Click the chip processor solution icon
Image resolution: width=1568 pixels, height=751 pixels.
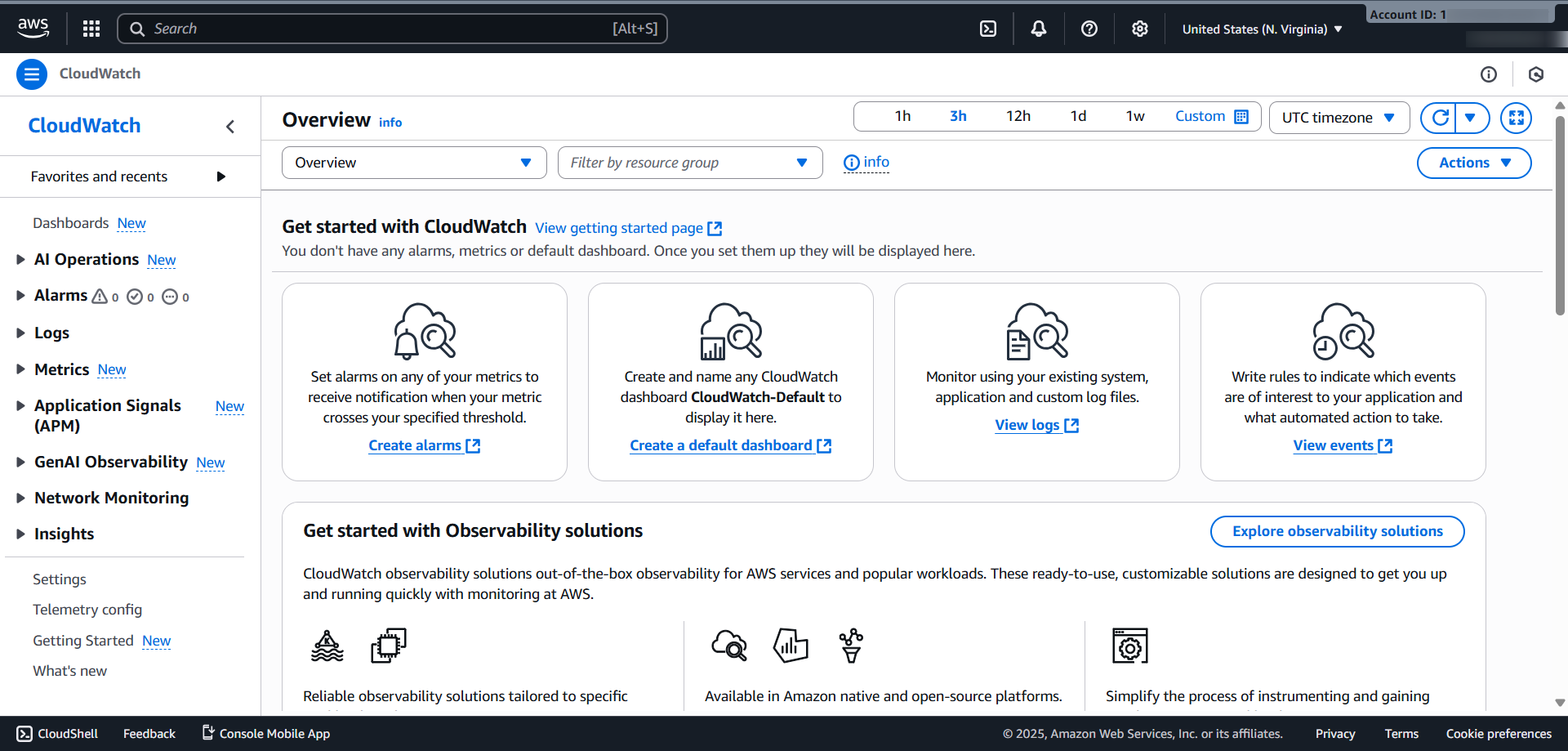389,646
